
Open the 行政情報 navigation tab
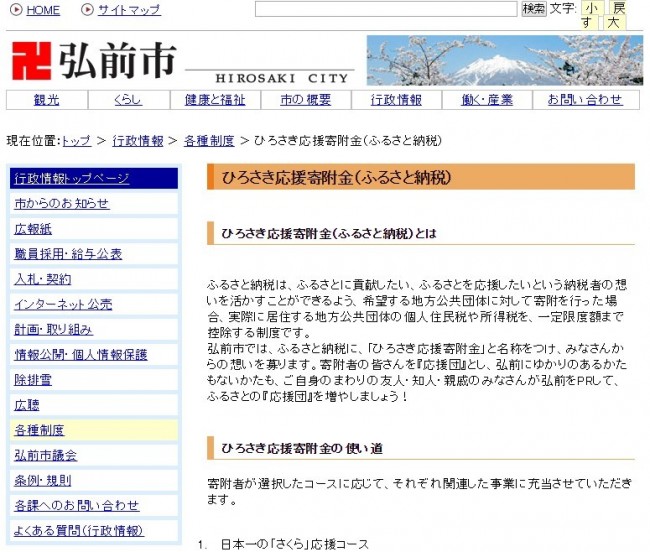coord(396,100)
